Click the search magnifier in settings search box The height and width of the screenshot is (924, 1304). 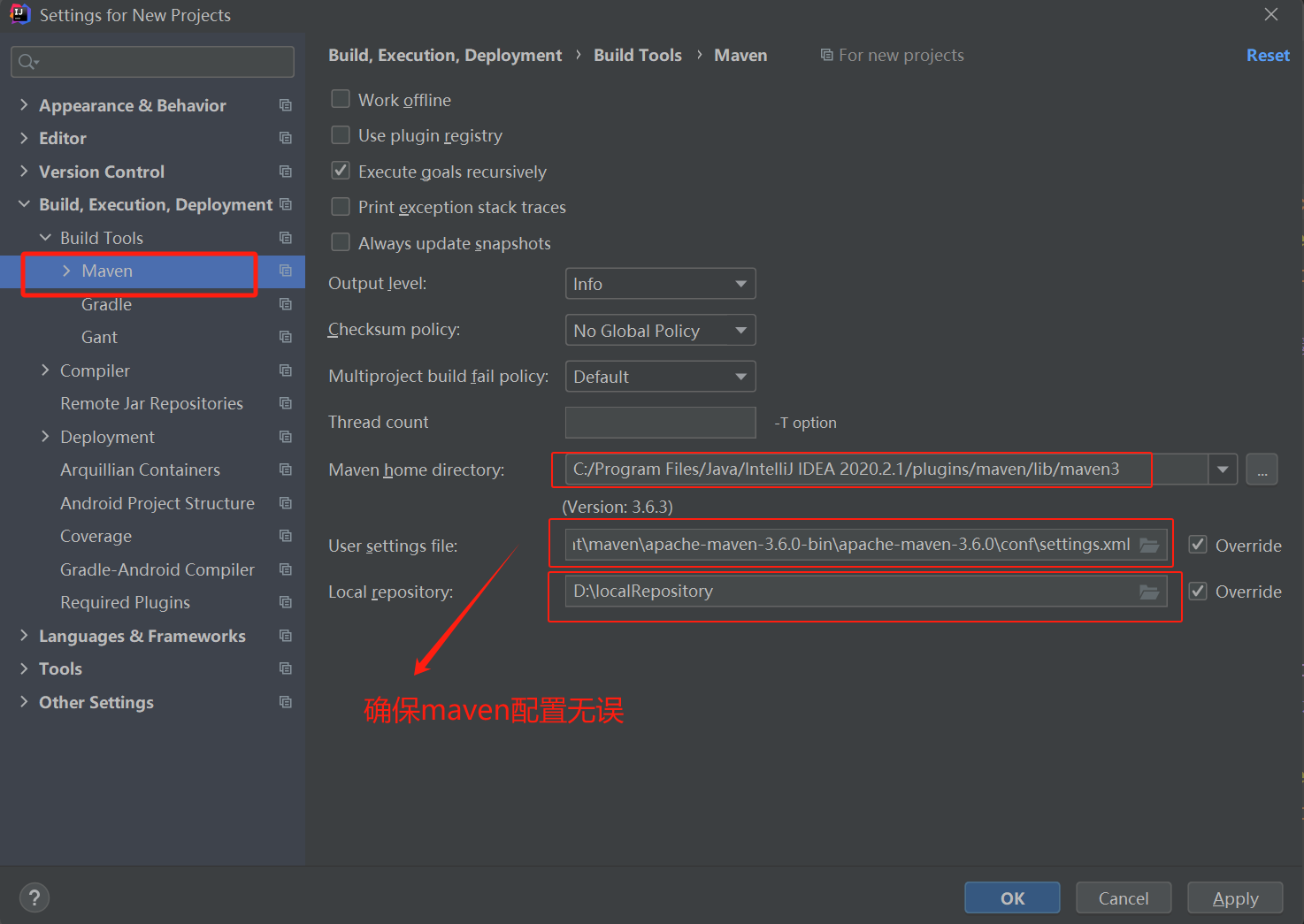(28, 62)
